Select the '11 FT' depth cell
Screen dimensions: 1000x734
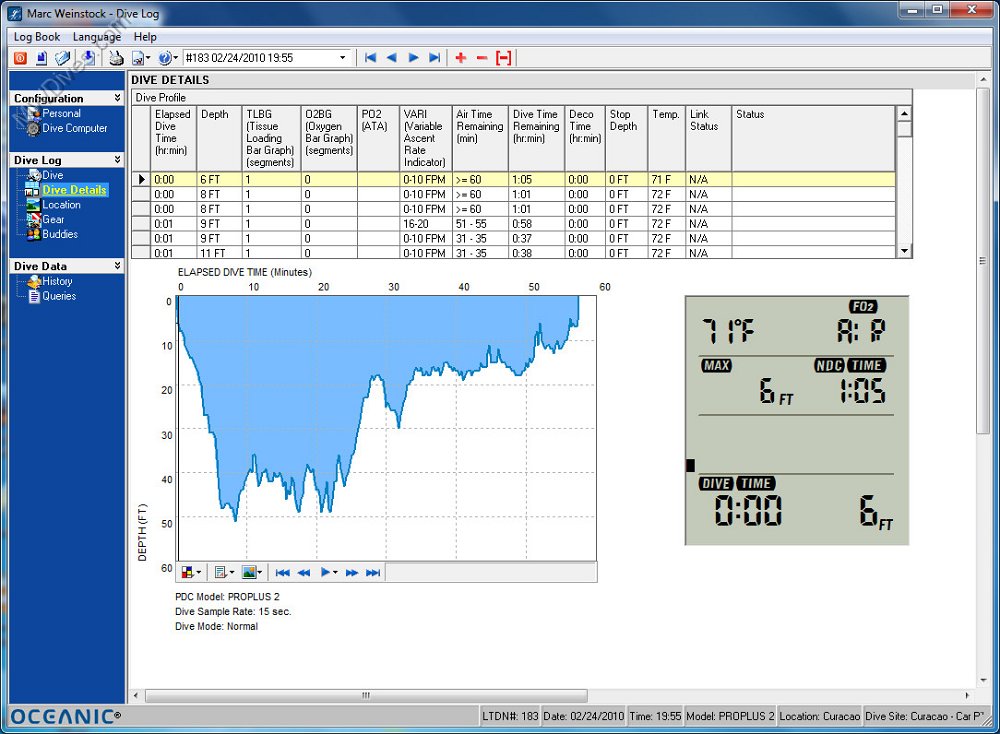219,253
